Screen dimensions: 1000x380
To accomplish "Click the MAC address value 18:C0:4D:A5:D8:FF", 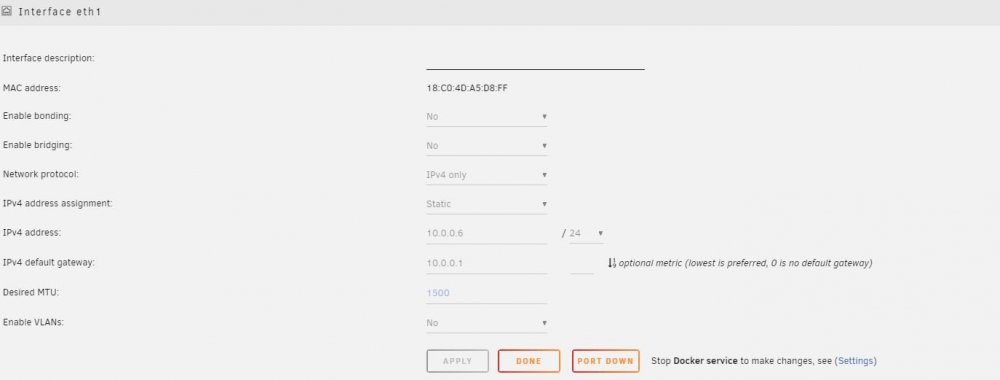I will [x=467, y=88].
